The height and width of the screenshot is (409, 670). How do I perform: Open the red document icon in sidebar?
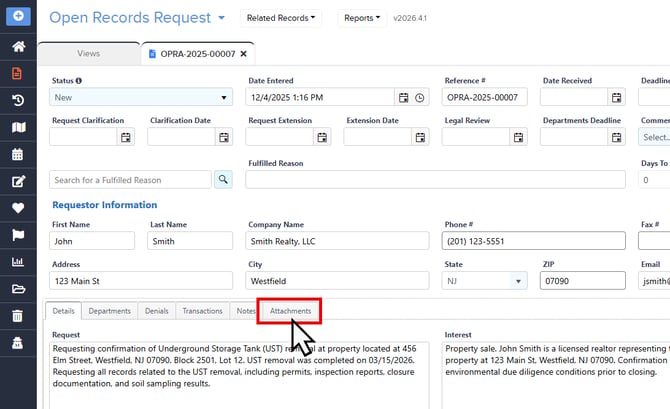(17, 74)
